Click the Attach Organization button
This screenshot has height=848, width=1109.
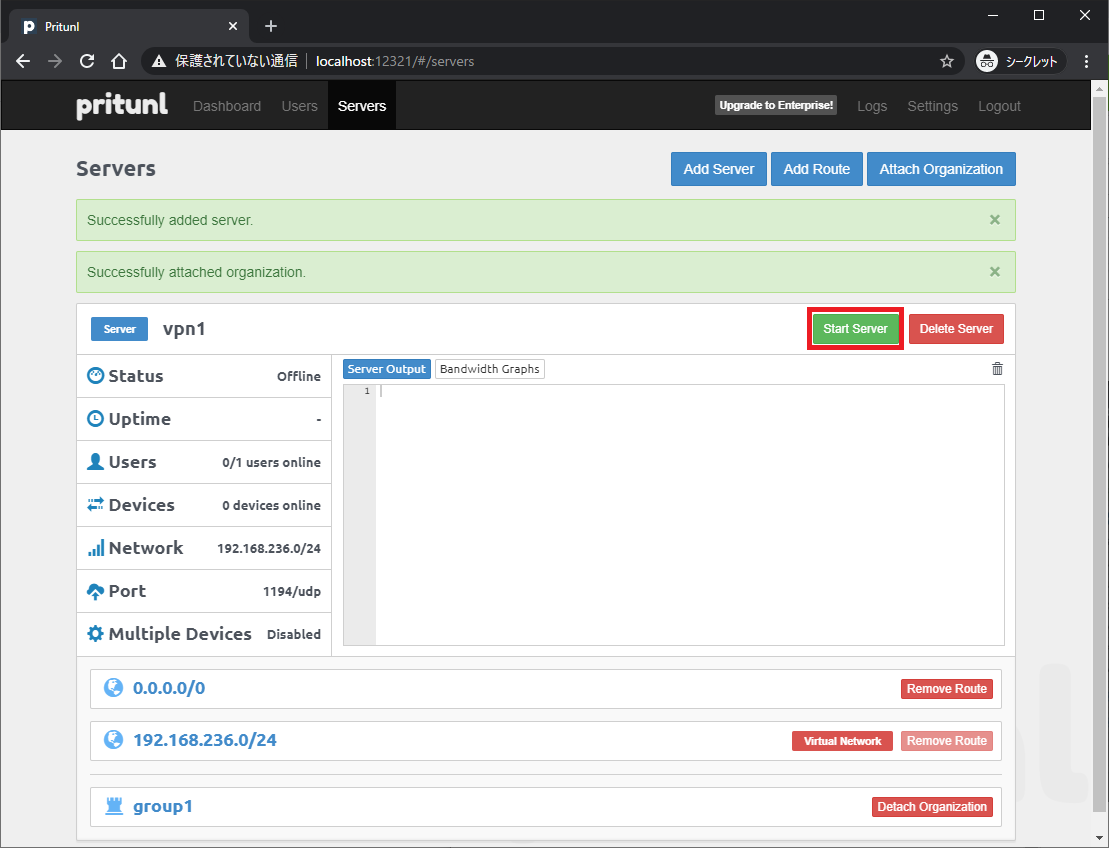941,169
